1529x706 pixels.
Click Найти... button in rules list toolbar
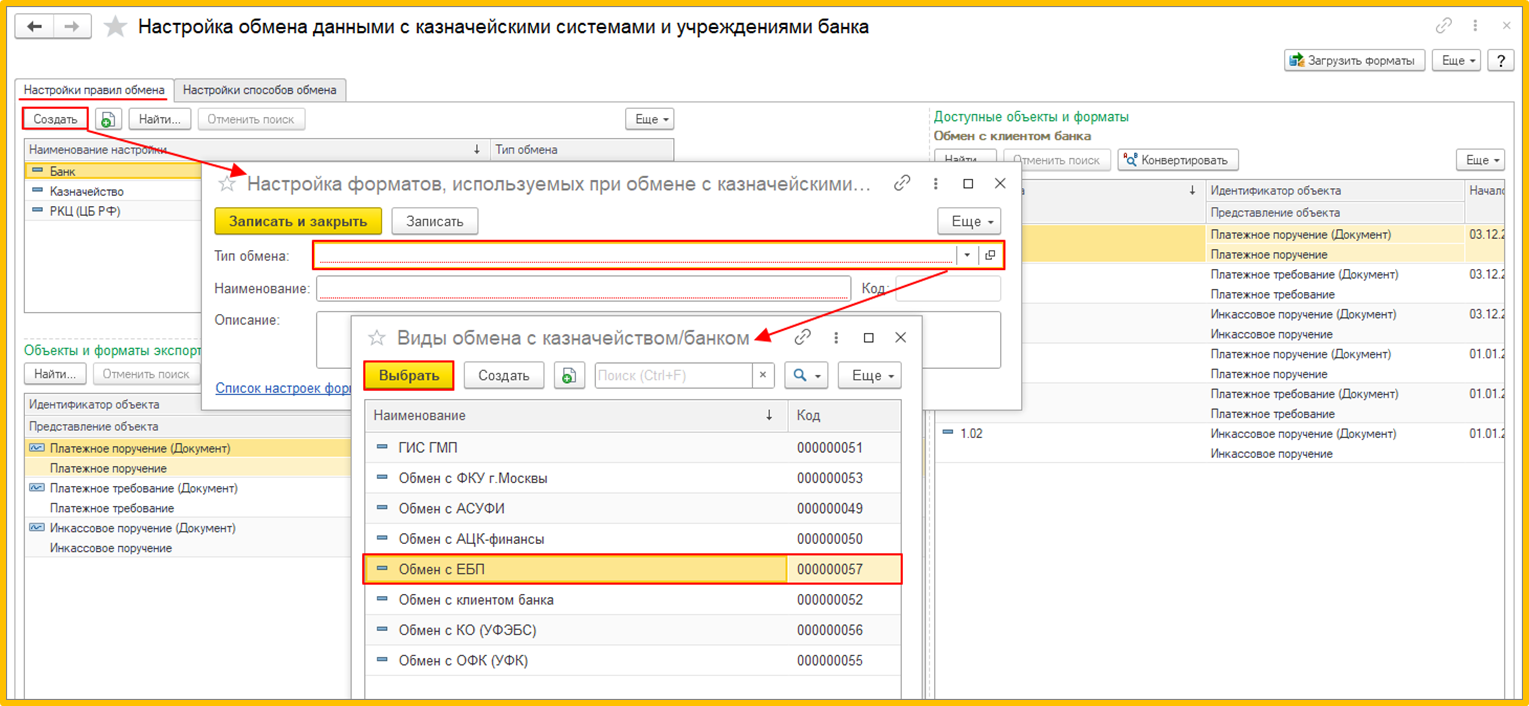[x=160, y=119]
